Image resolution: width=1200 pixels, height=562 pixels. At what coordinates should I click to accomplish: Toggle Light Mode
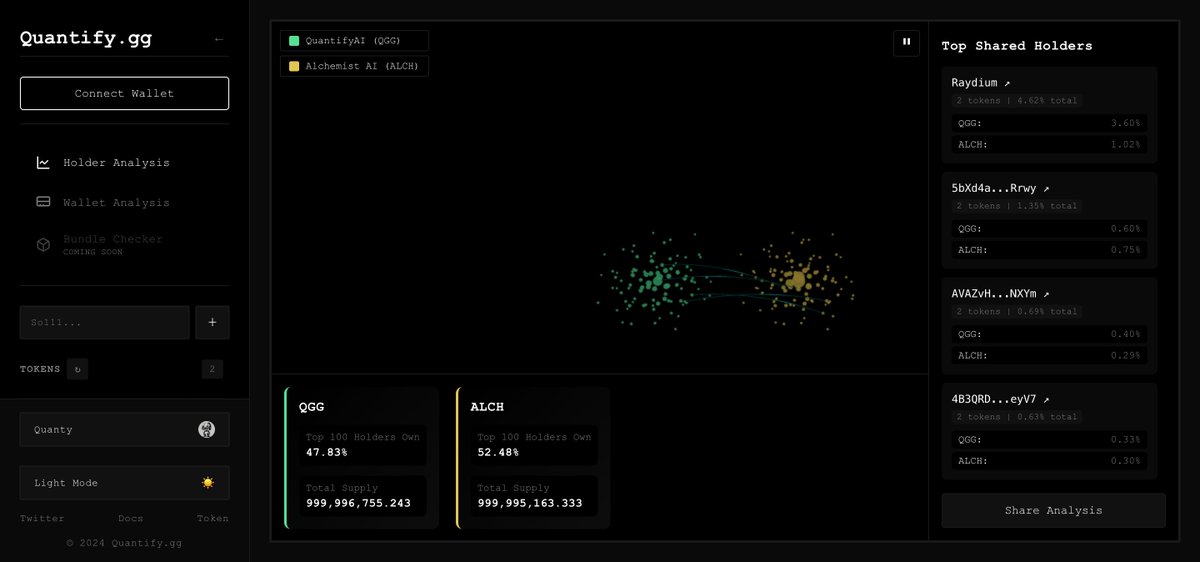tap(124, 483)
